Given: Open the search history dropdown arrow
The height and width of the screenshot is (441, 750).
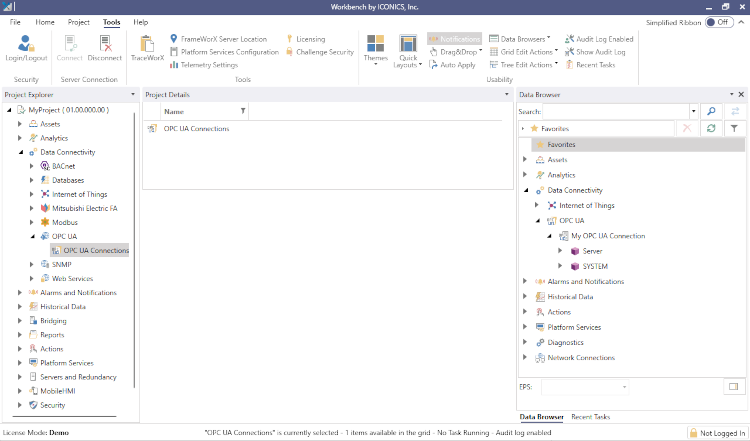Looking at the screenshot, I should coord(694,111).
